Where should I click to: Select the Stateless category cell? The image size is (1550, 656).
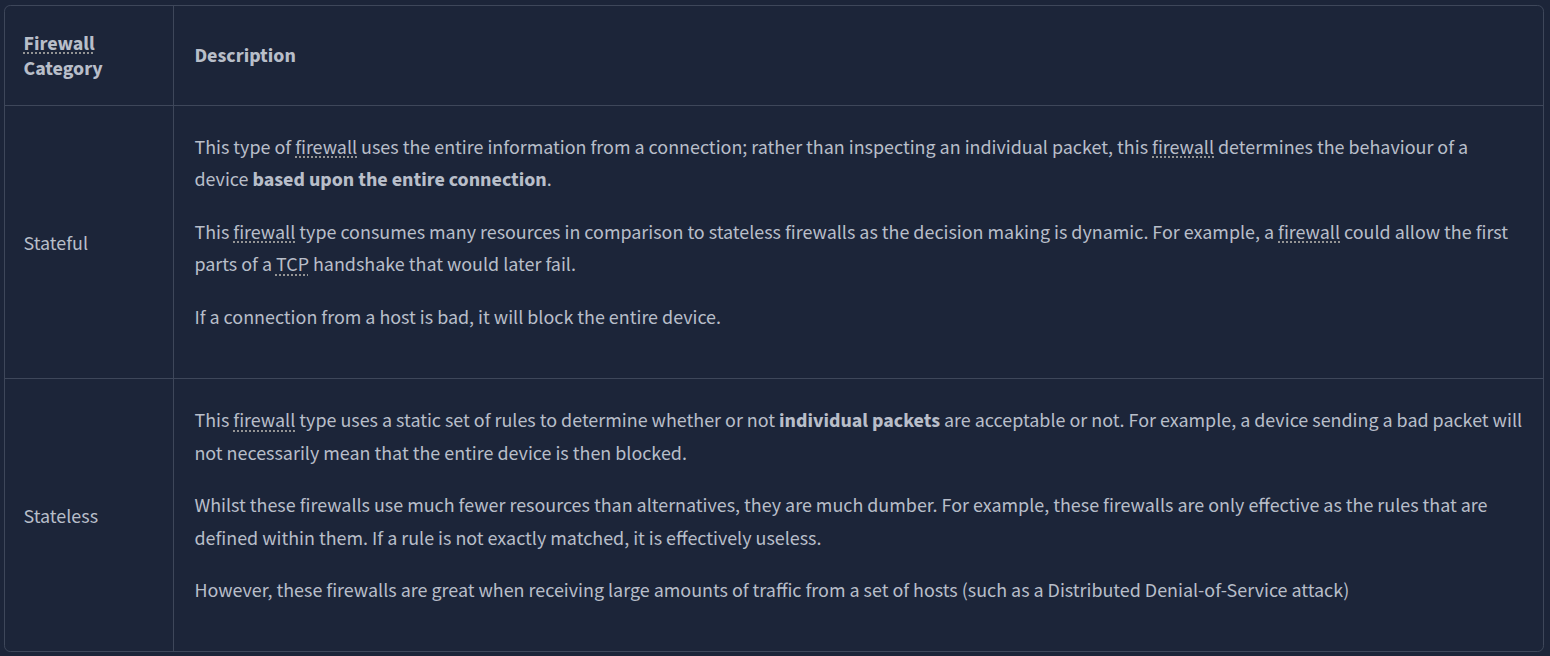pyautogui.click(x=61, y=516)
